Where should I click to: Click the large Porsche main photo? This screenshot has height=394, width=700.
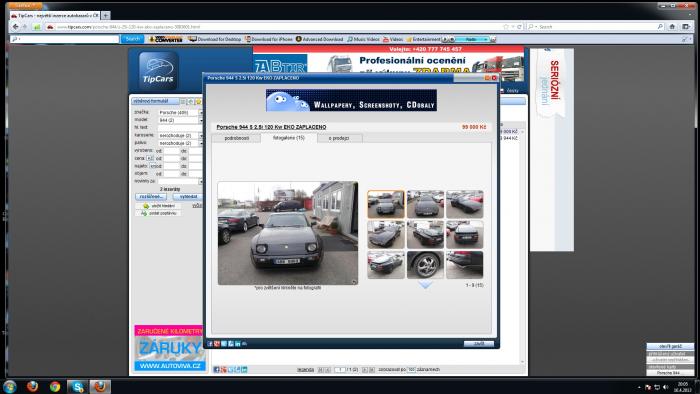(288, 233)
